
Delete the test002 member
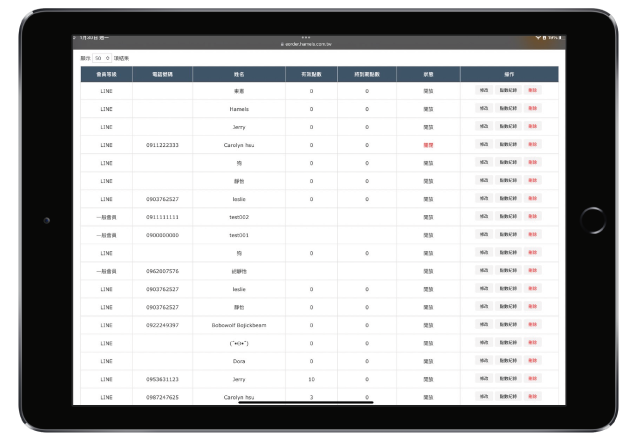click(533, 216)
